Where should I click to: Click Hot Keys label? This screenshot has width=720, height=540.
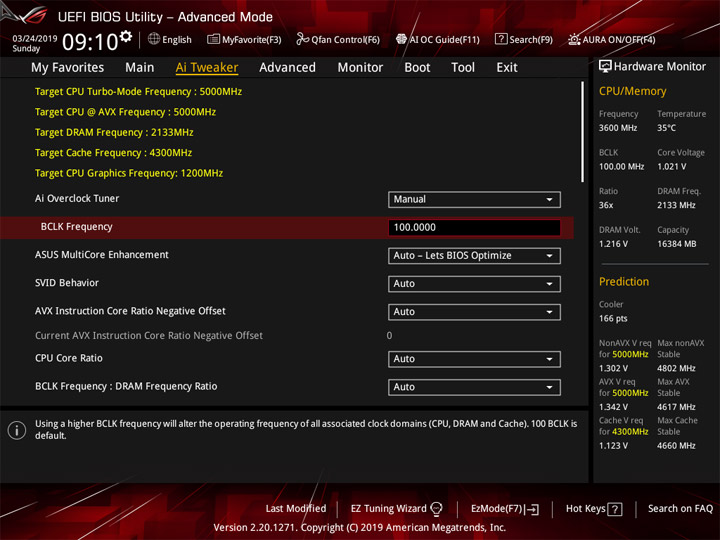click(x=585, y=509)
